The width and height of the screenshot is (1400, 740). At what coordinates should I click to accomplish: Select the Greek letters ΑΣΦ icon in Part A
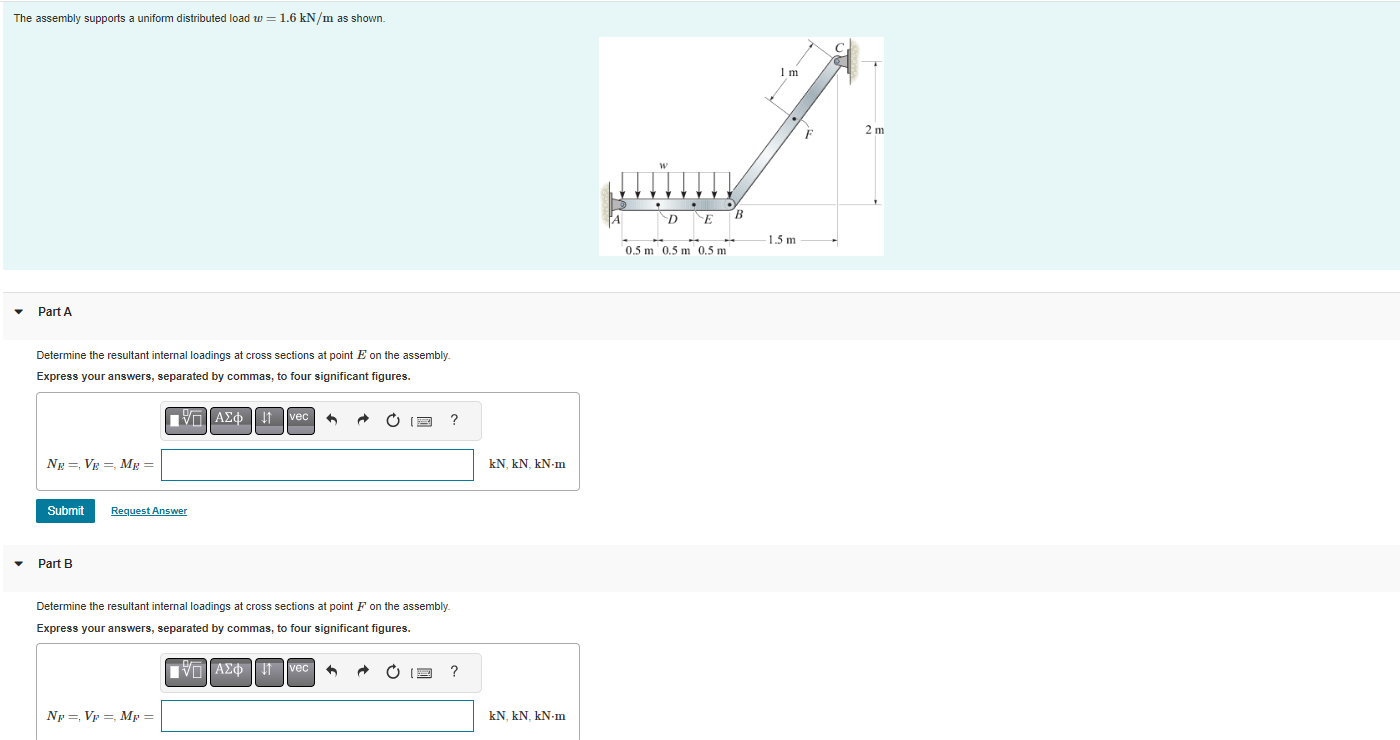click(x=230, y=420)
